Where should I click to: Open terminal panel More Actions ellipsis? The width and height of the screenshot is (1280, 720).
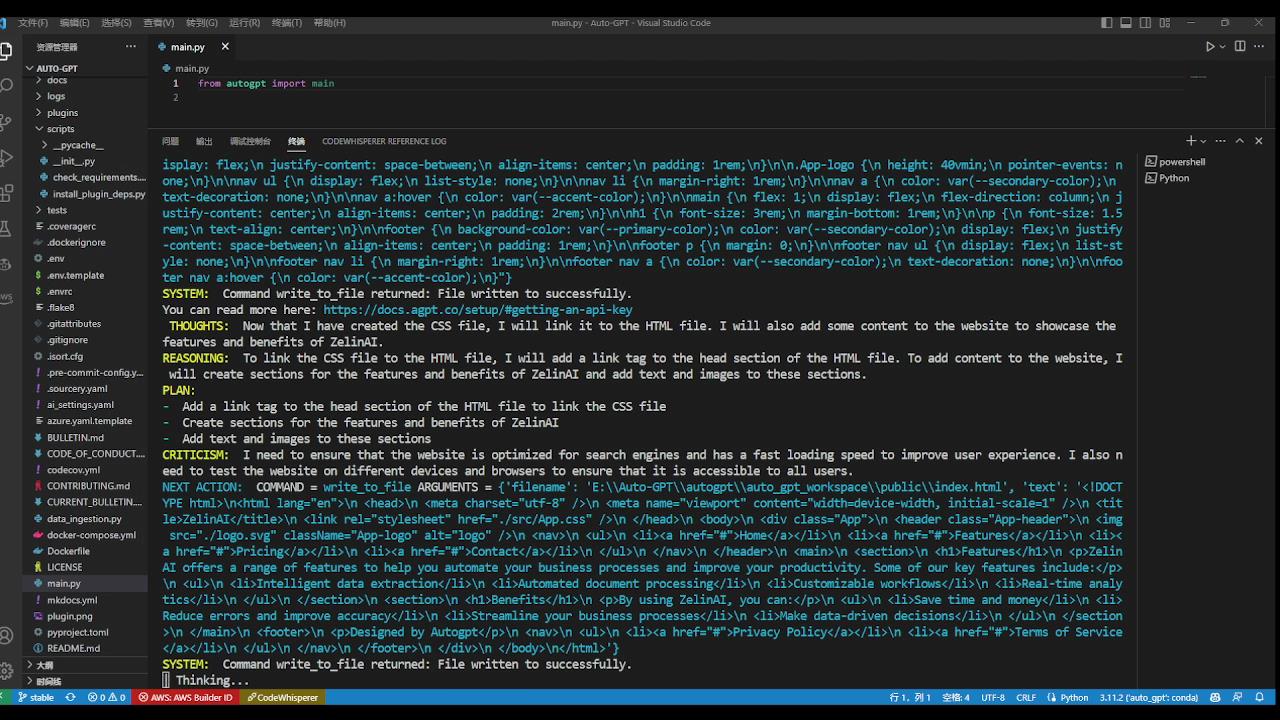pyautogui.click(x=1220, y=141)
